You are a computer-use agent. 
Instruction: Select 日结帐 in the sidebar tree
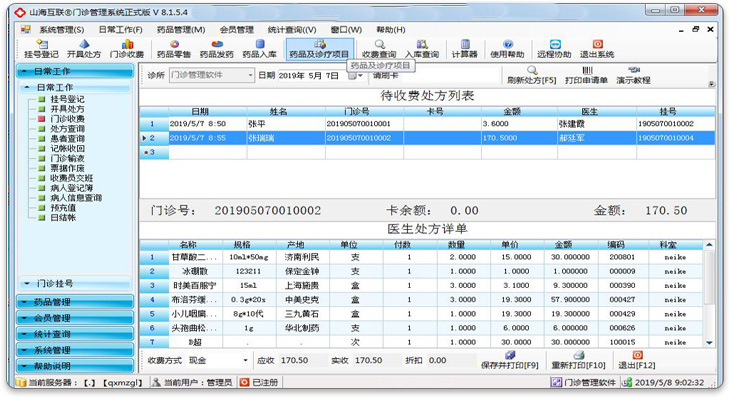pos(63,217)
